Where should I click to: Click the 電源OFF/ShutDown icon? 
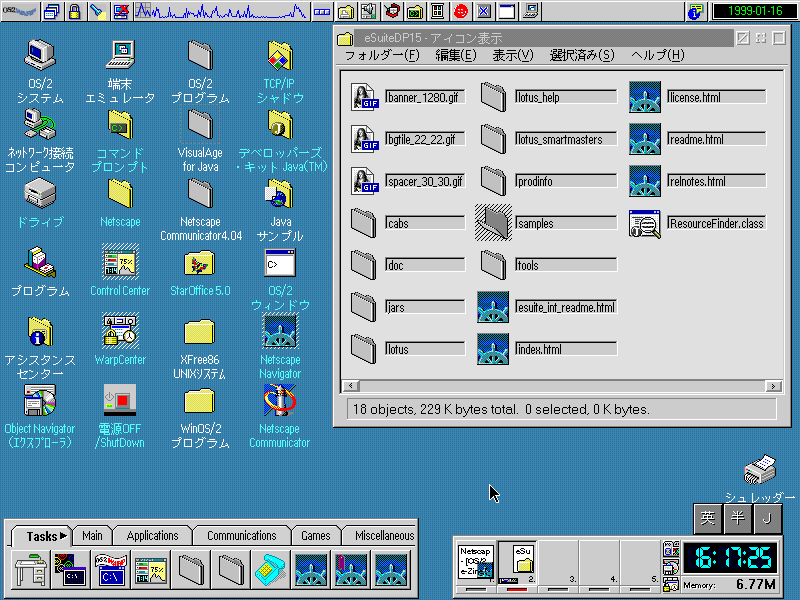(x=120, y=401)
